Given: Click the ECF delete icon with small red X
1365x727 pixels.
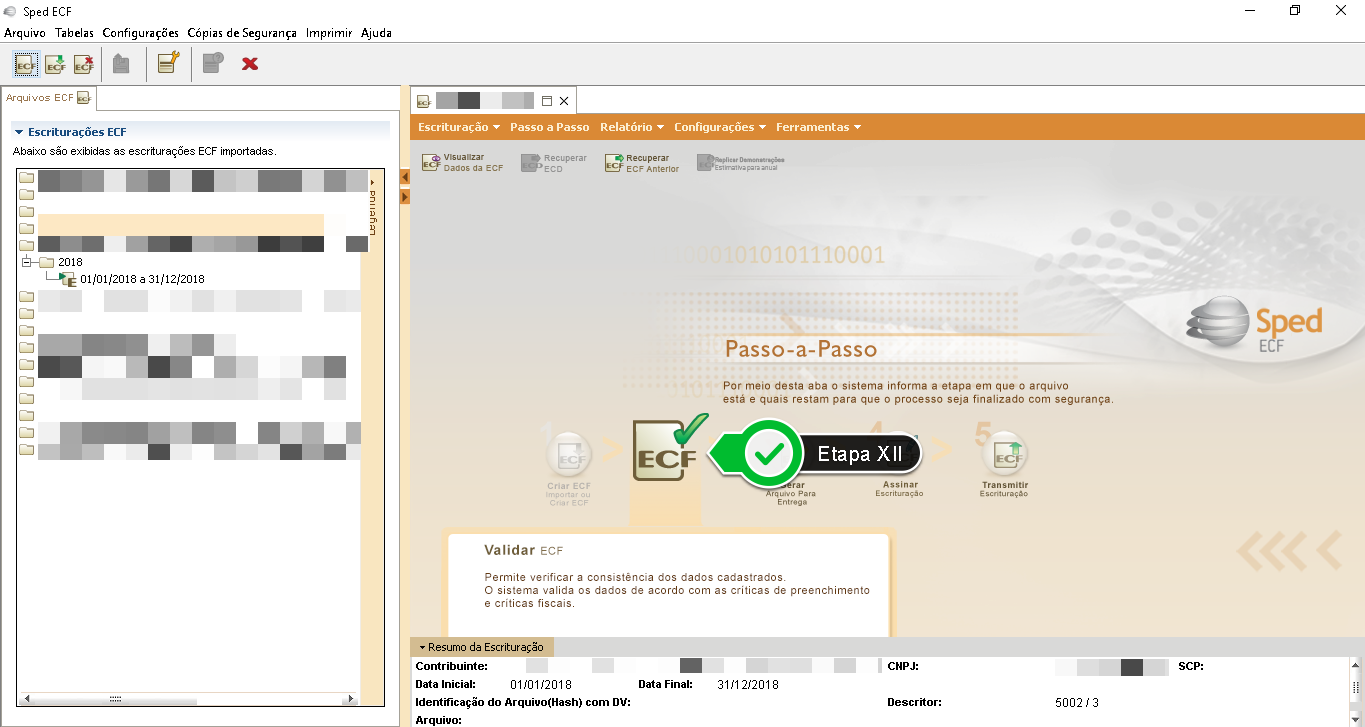Looking at the screenshot, I should [x=84, y=64].
